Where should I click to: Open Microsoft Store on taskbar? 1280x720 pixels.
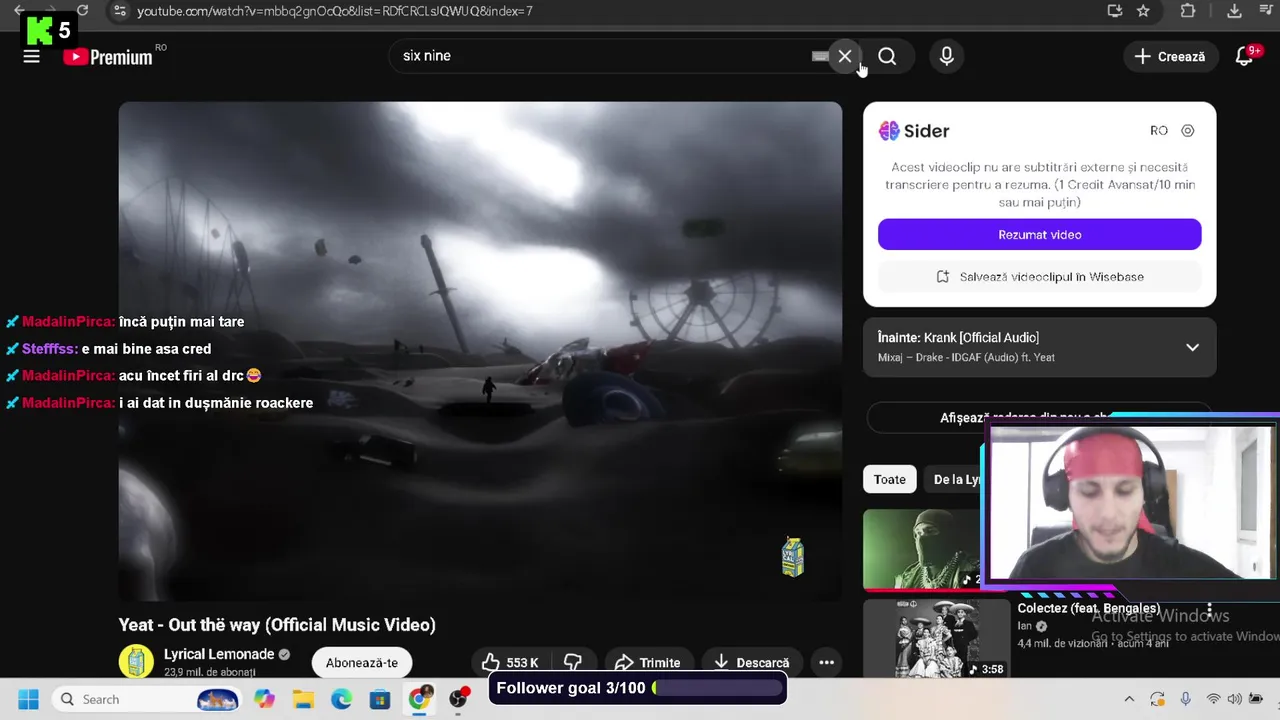380,699
